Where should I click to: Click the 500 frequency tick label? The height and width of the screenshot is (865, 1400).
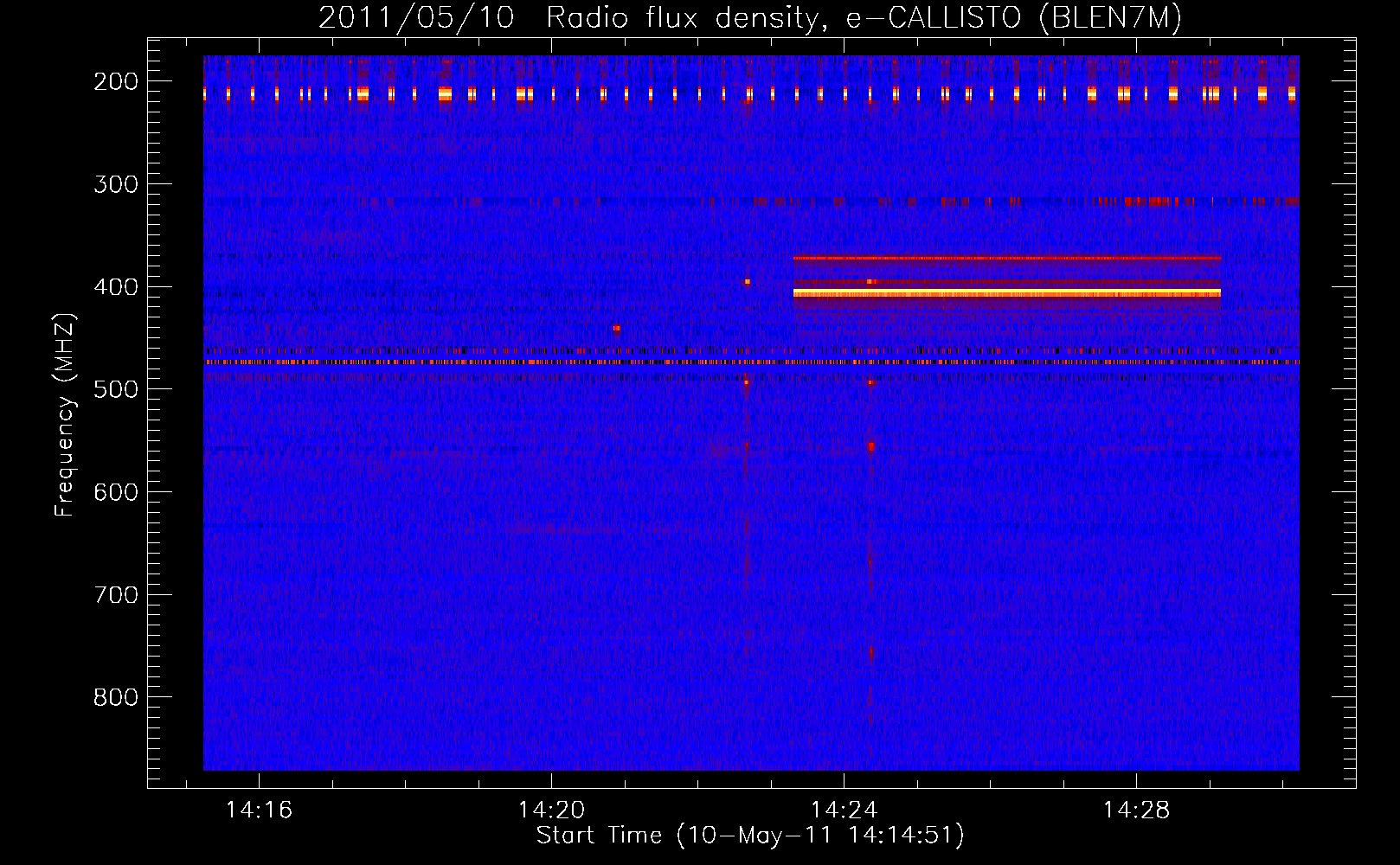point(116,389)
